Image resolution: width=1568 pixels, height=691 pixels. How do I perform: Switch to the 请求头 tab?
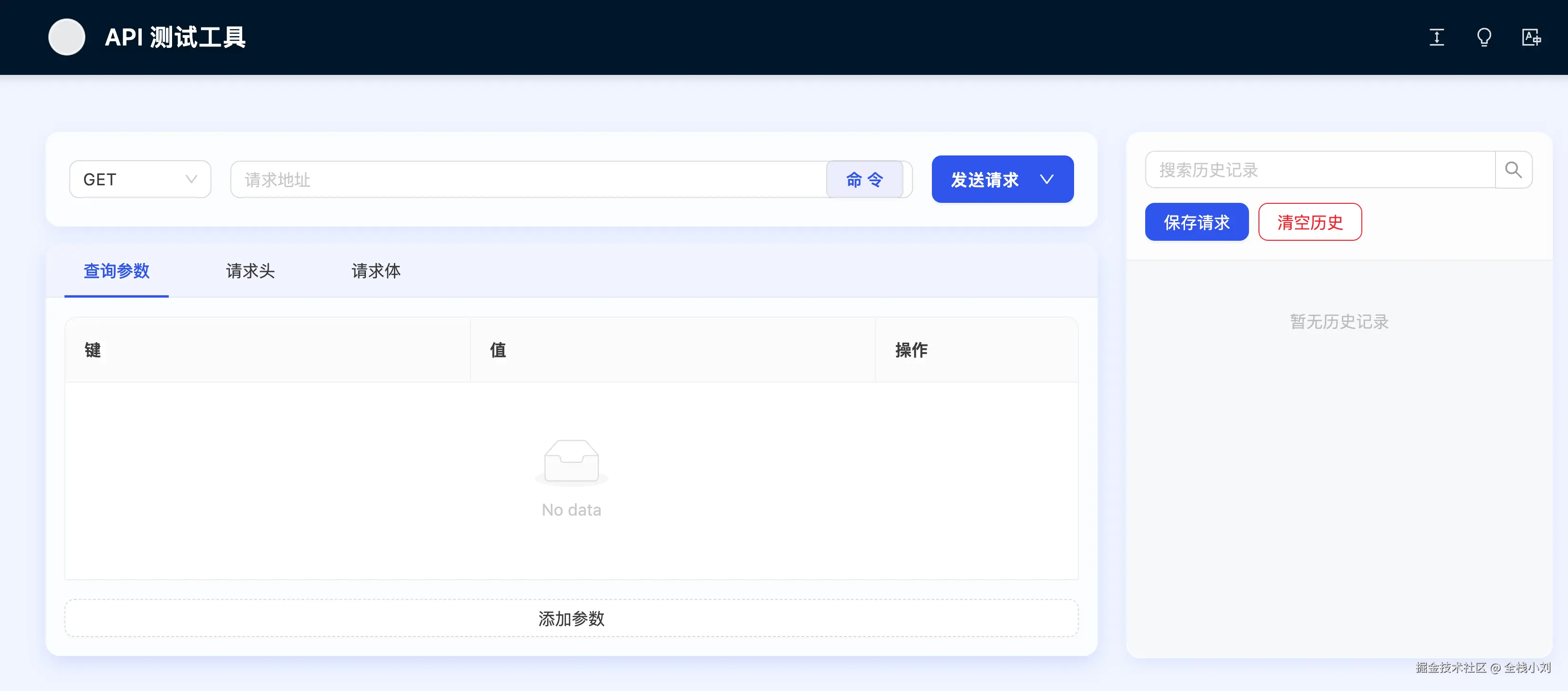[x=250, y=271]
